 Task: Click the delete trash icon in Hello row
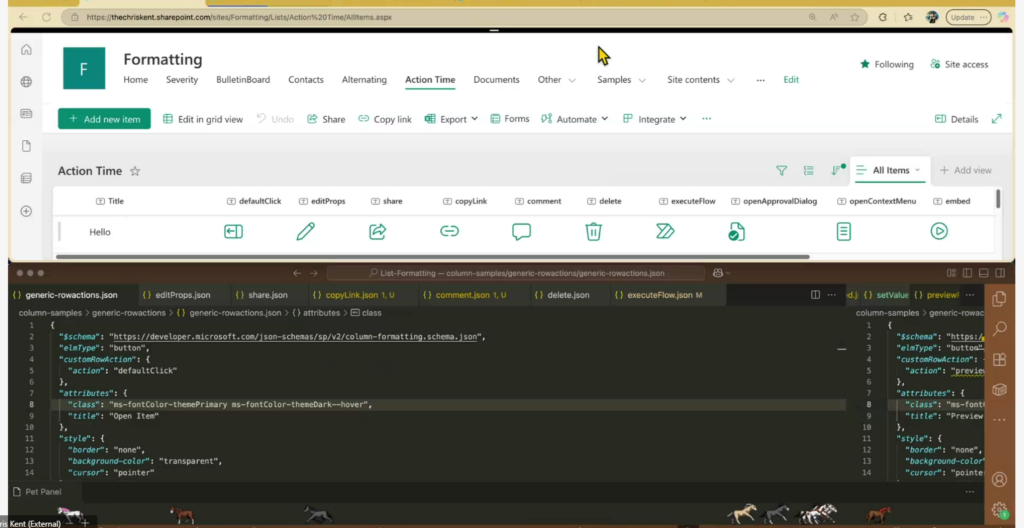point(593,231)
